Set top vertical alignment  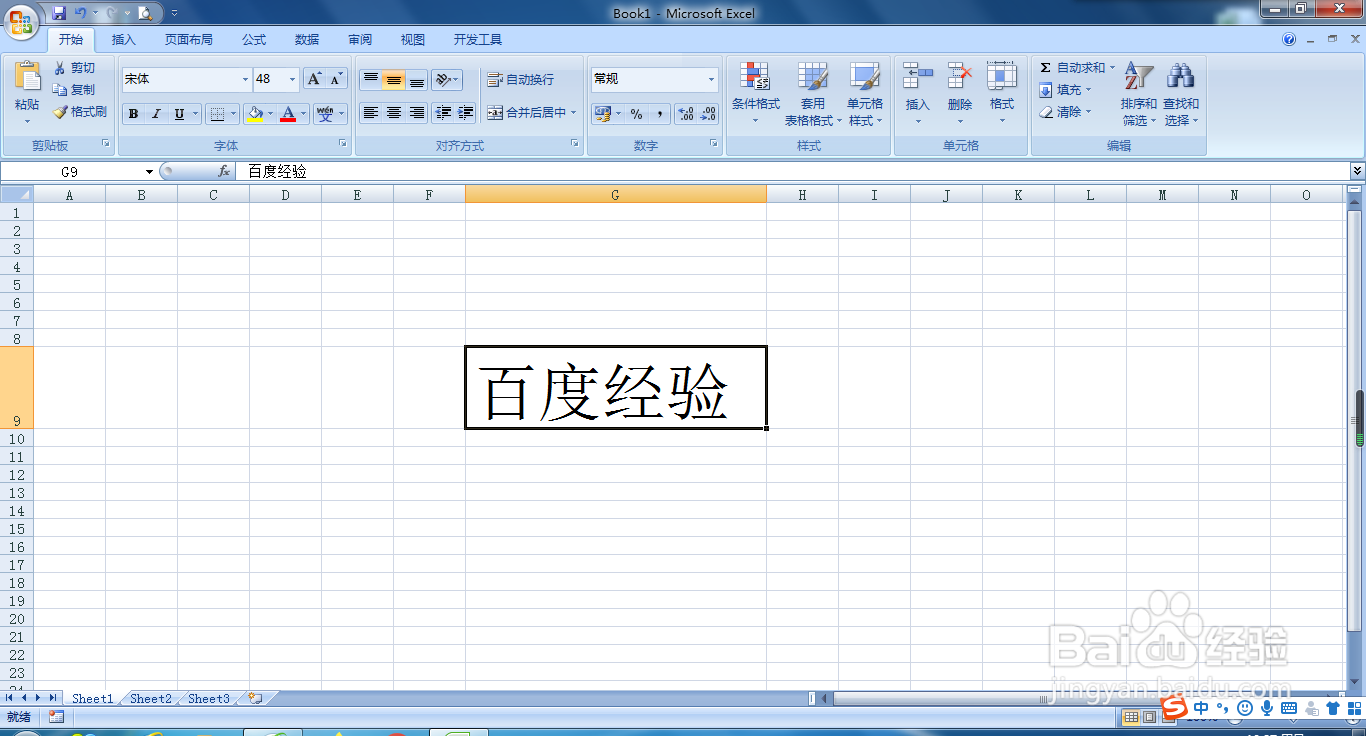point(371,79)
